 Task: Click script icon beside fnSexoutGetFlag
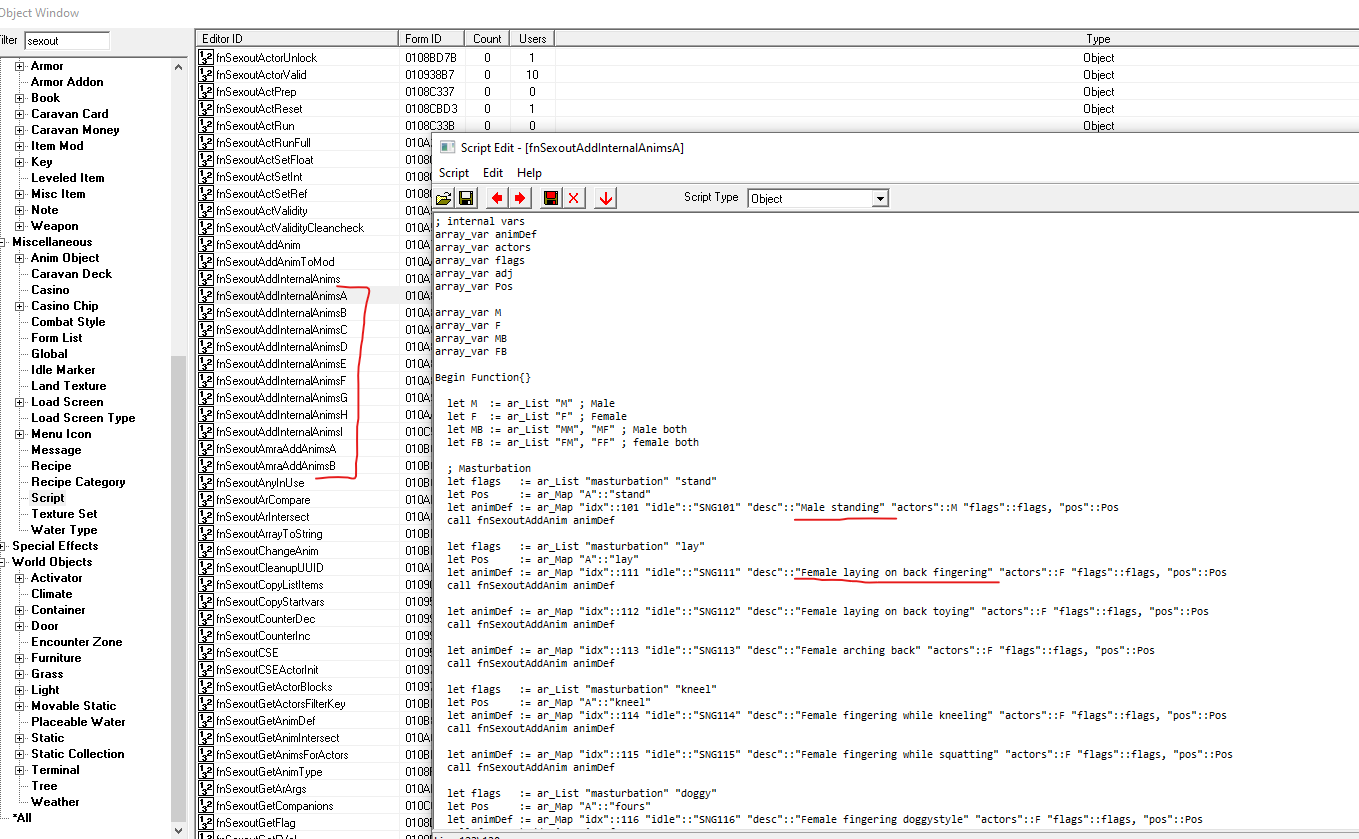point(206,823)
